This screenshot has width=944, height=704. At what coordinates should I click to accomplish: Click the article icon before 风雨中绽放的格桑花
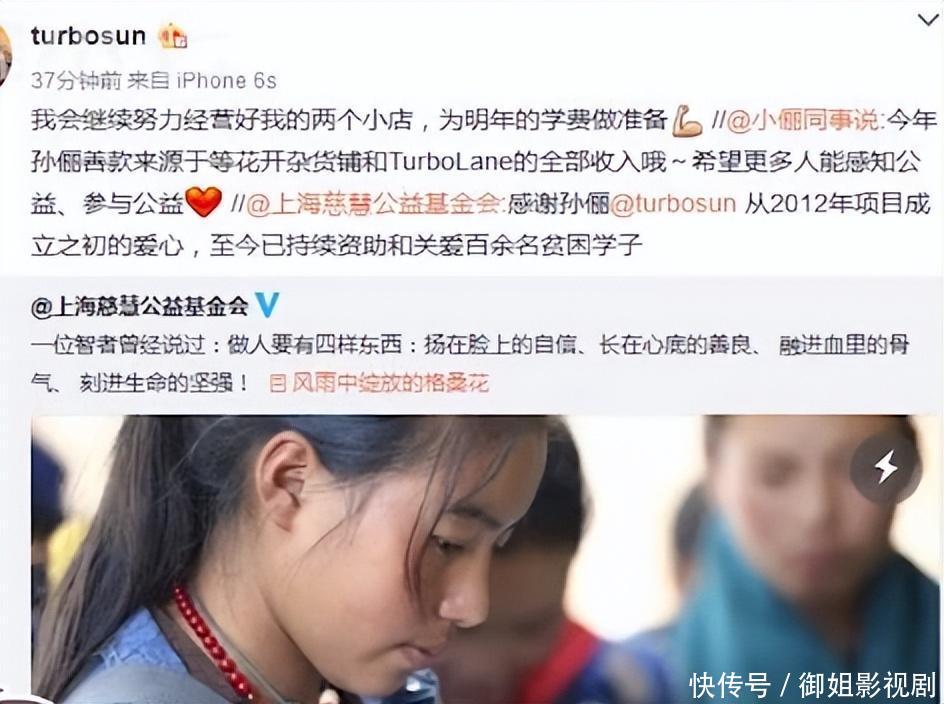click(x=278, y=384)
